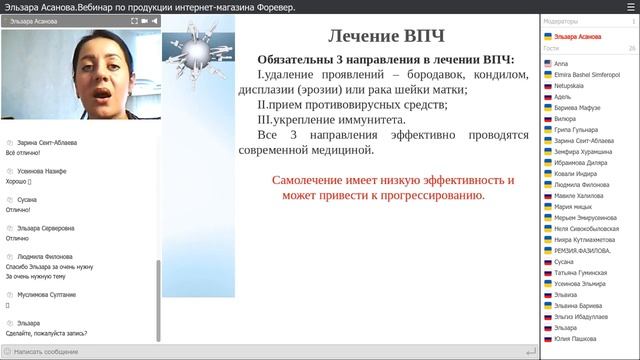Open the hamburger menu in title bar

631,7
